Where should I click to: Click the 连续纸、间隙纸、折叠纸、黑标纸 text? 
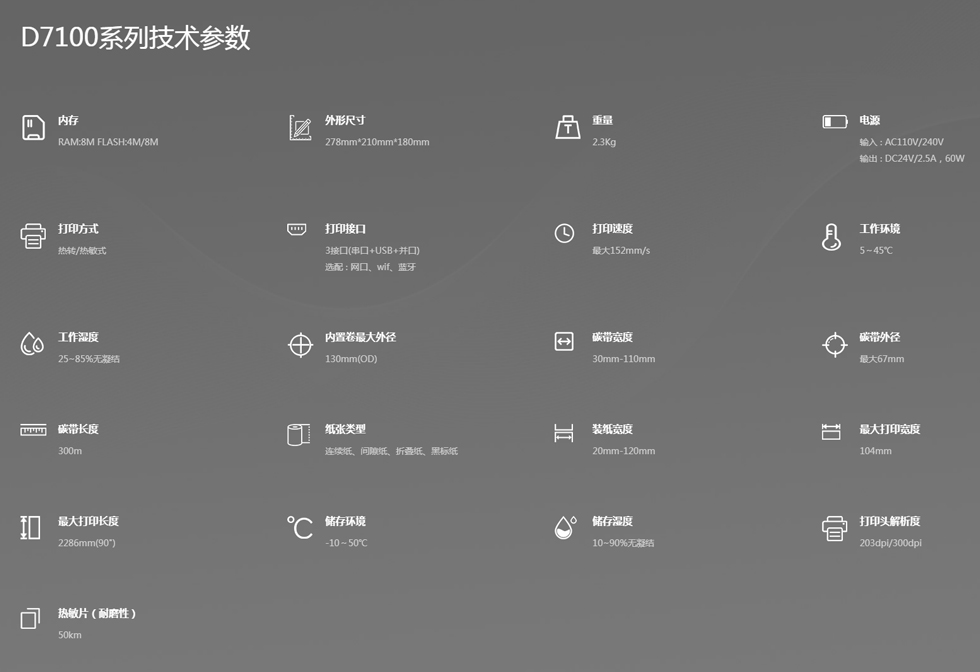pyautogui.click(x=391, y=451)
